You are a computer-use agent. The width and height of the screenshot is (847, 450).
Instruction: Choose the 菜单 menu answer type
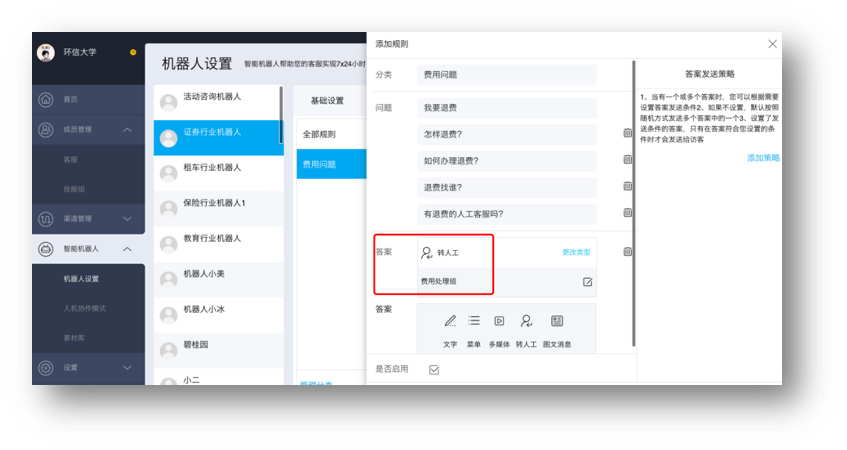pos(474,321)
